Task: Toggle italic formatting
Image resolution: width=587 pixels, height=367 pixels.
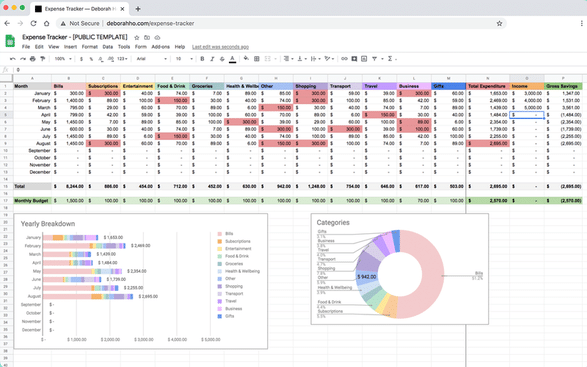Action: [212, 59]
